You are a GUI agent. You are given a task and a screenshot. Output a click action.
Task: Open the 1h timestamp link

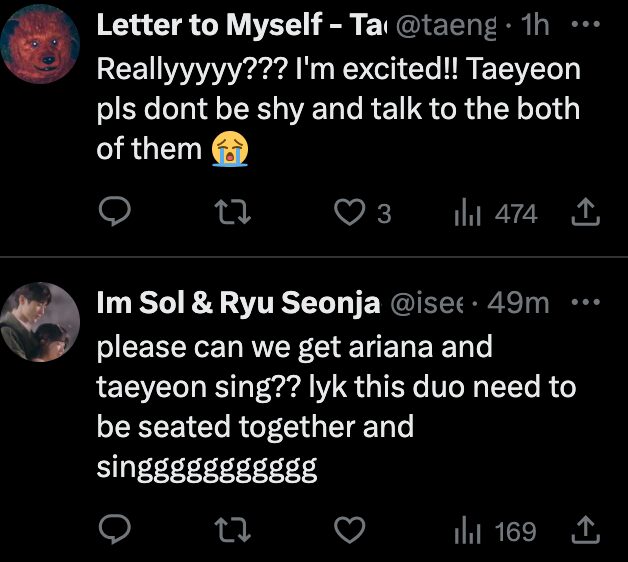pyautogui.click(x=536, y=27)
